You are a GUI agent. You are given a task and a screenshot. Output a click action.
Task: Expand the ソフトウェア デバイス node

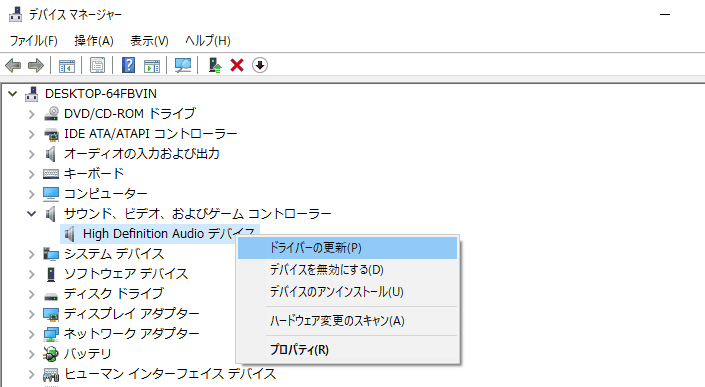point(31,274)
